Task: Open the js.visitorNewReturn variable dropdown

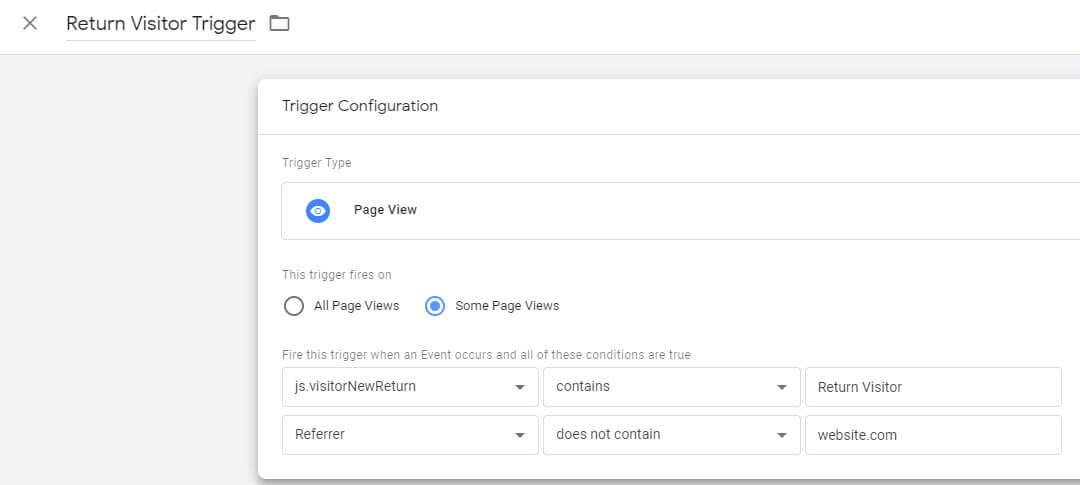Action: 410,387
